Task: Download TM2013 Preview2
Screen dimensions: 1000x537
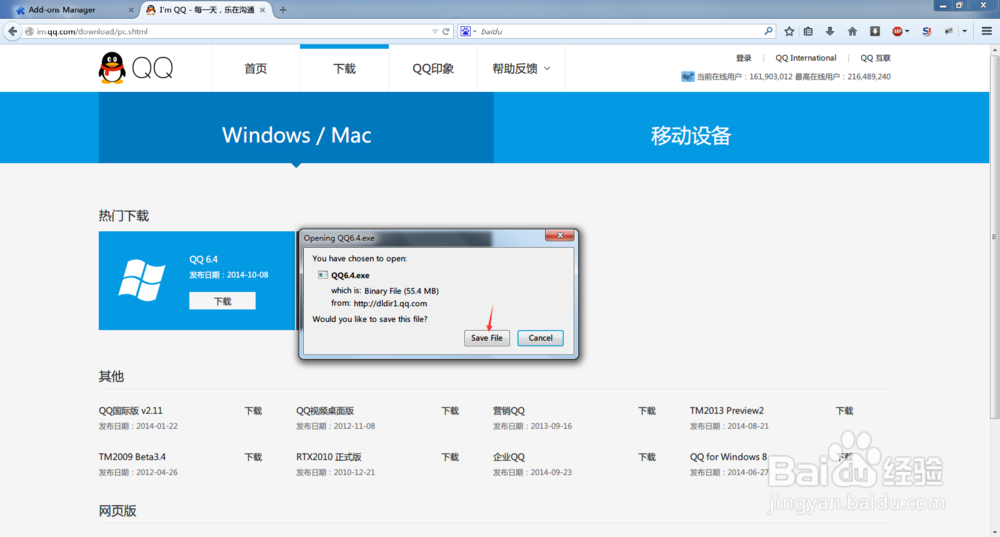Action: [x=844, y=411]
